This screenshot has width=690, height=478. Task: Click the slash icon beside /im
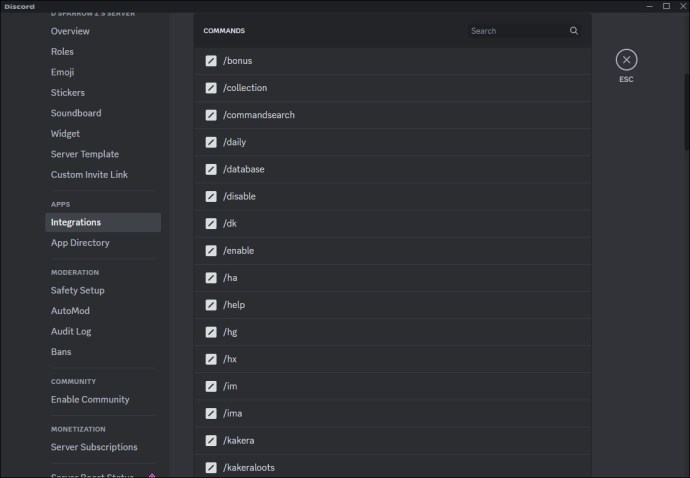pyautogui.click(x=211, y=386)
